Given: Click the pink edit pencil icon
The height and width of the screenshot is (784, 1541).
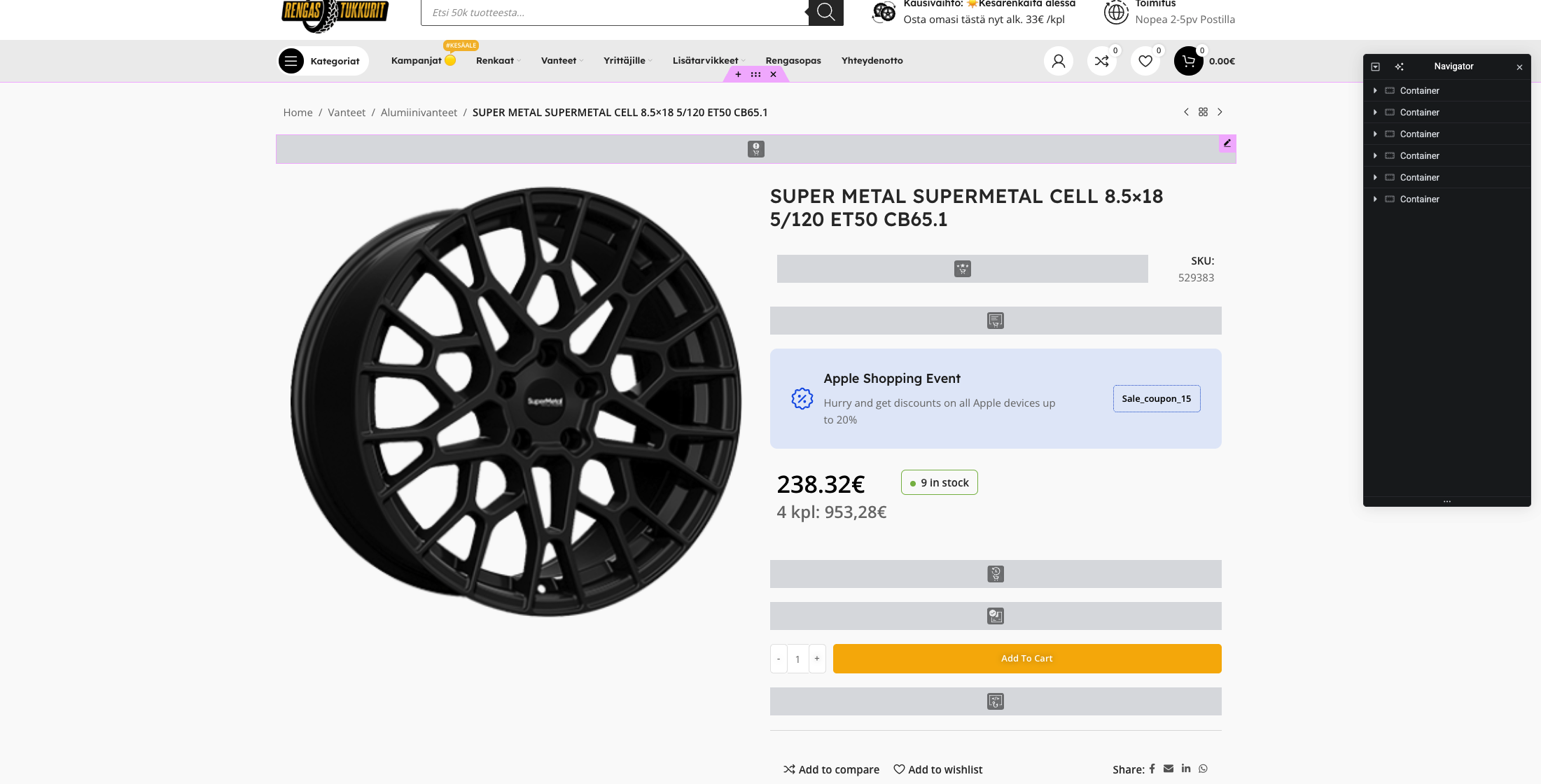Looking at the screenshot, I should pyautogui.click(x=1227, y=143).
